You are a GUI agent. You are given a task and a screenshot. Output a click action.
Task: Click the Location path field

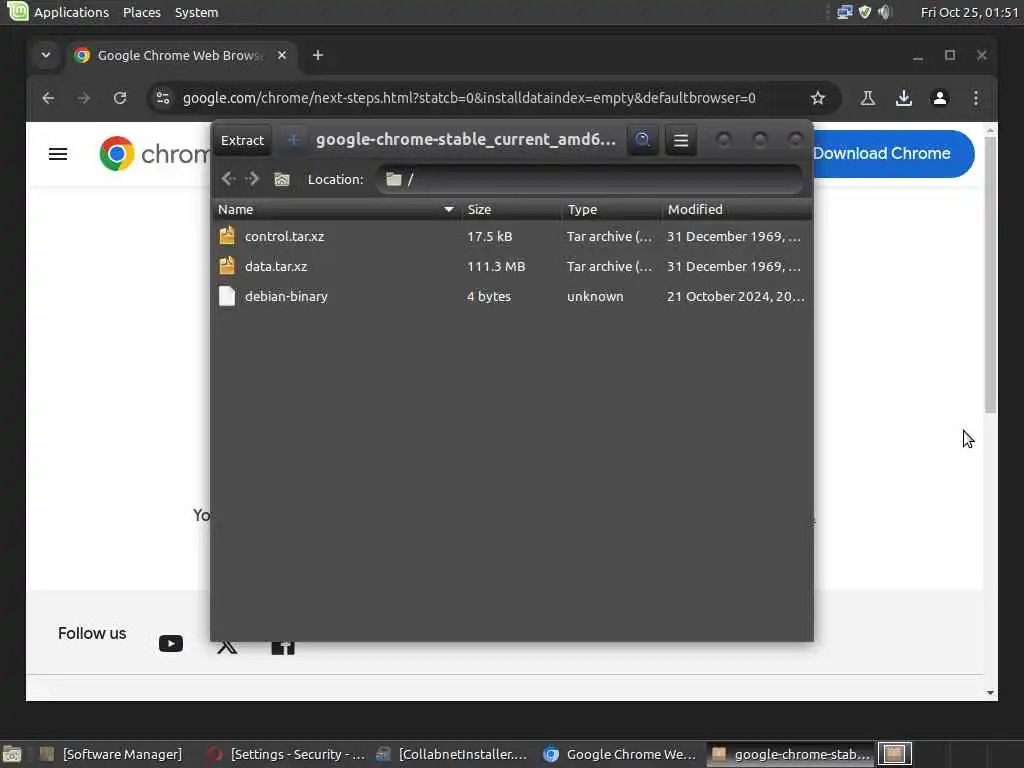point(590,179)
